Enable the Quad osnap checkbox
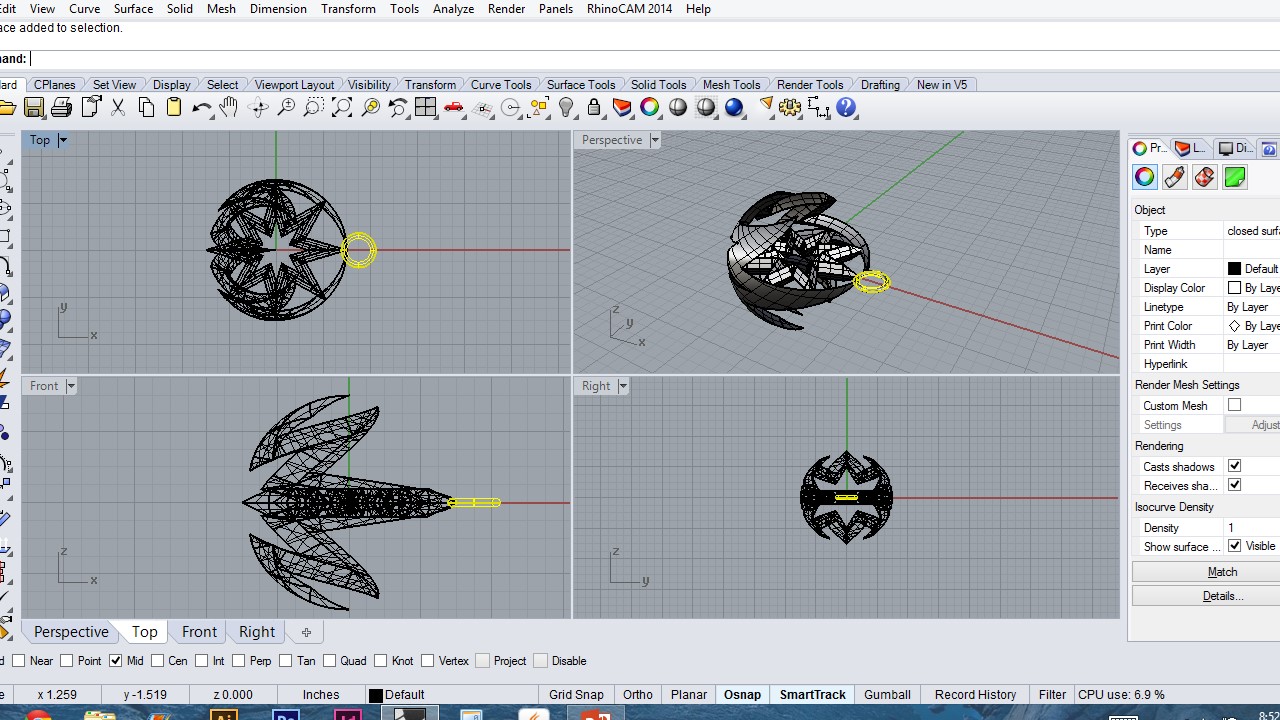The image size is (1280, 720). click(x=329, y=661)
